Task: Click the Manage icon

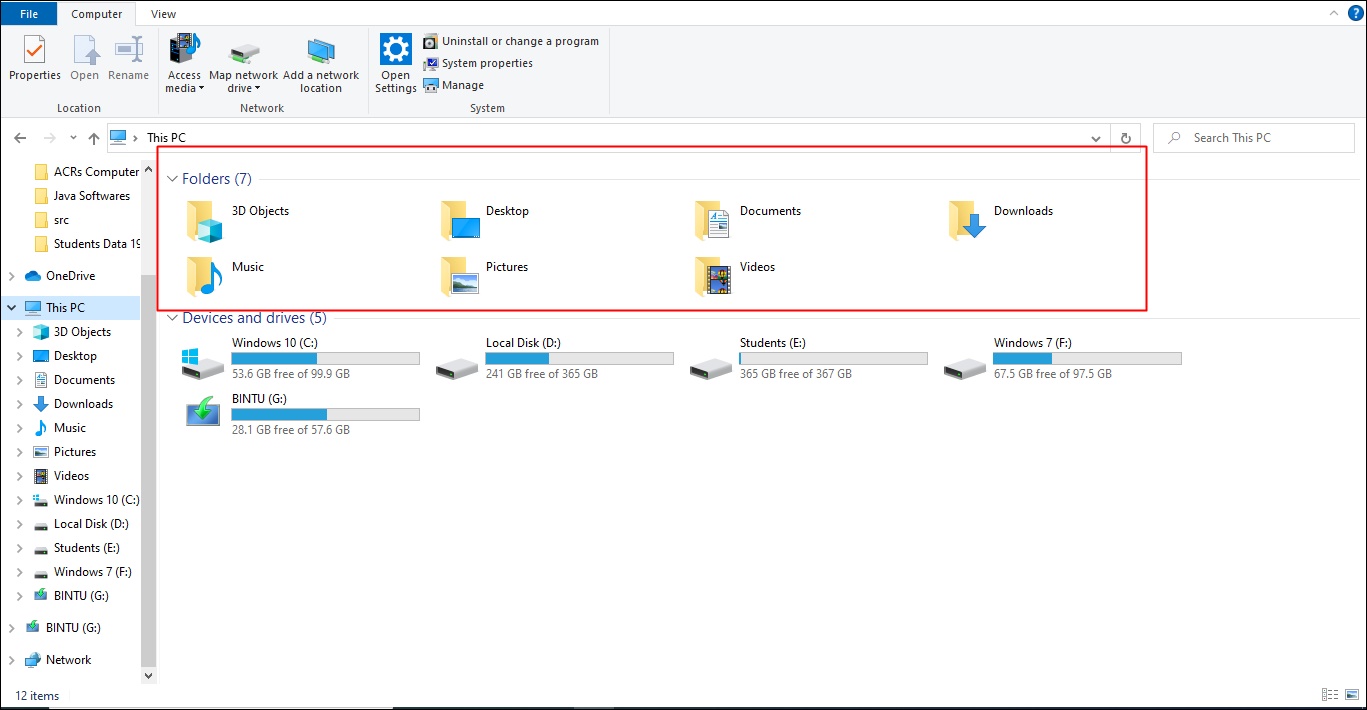Action: [x=431, y=85]
